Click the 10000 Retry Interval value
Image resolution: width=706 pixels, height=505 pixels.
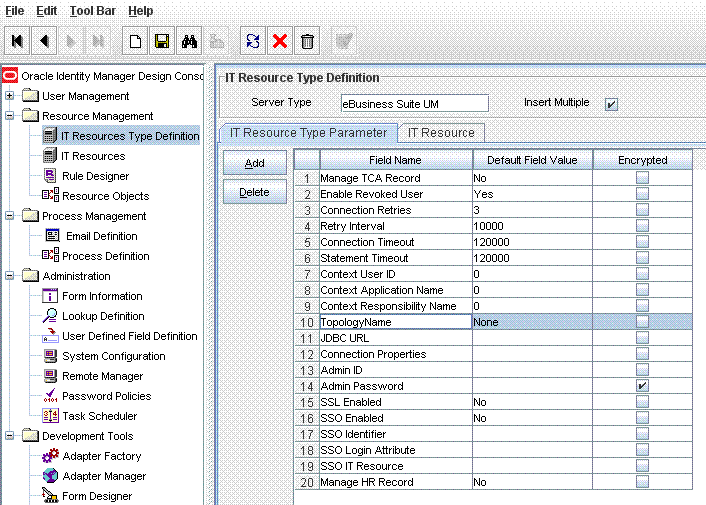coord(533,226)
